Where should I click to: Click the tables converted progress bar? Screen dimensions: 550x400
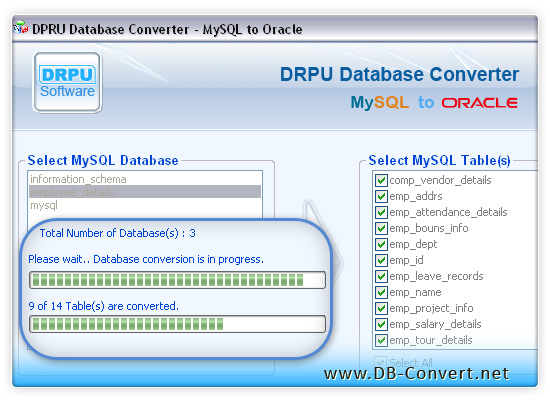(177, 324)
